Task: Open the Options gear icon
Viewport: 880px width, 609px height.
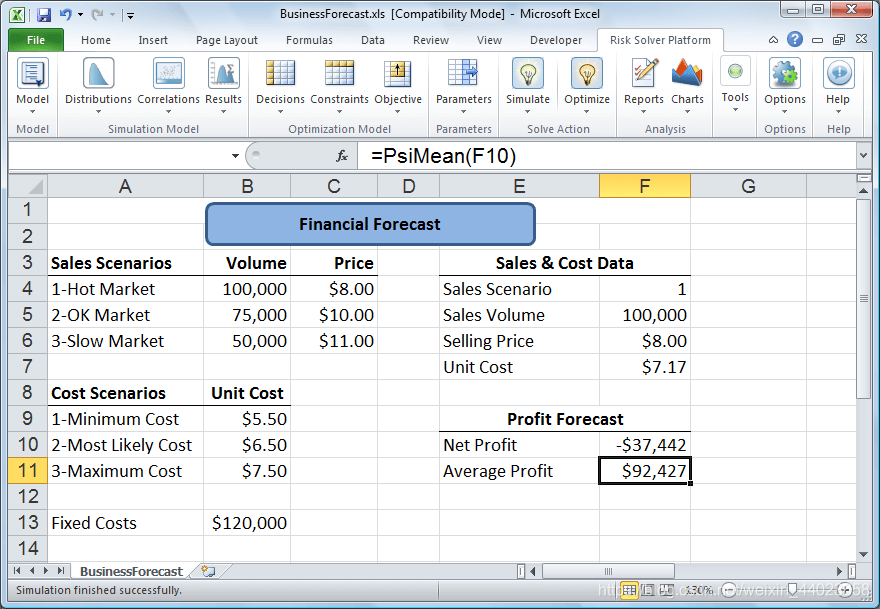Action: 785,73
